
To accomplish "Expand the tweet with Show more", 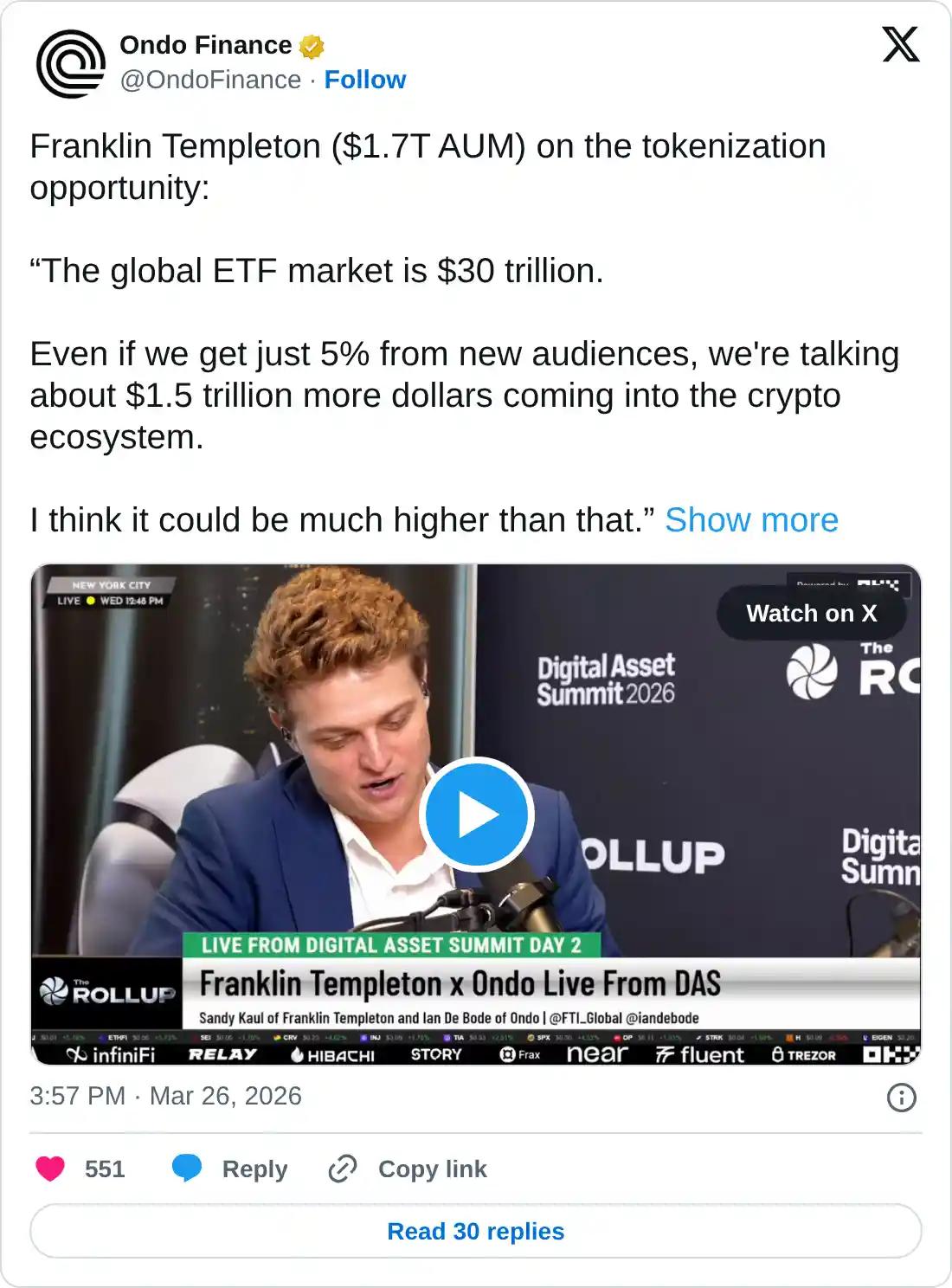I will pyautogui.click(x=753, y=520).
